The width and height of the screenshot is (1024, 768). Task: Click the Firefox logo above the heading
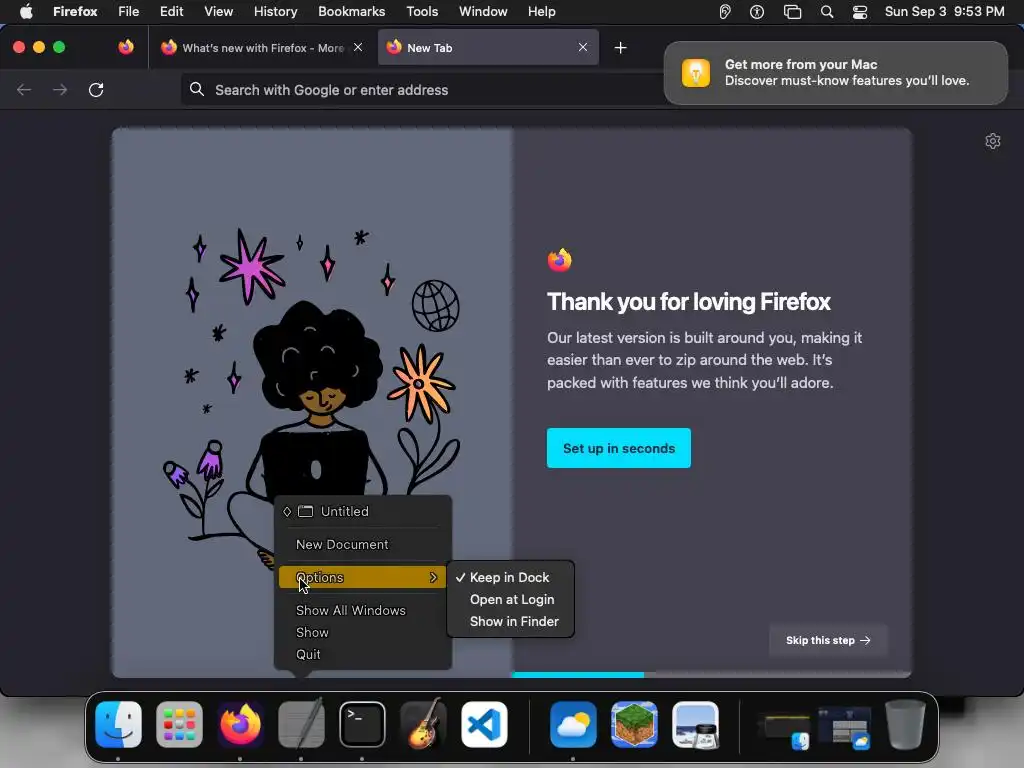(x=560, y=260)
